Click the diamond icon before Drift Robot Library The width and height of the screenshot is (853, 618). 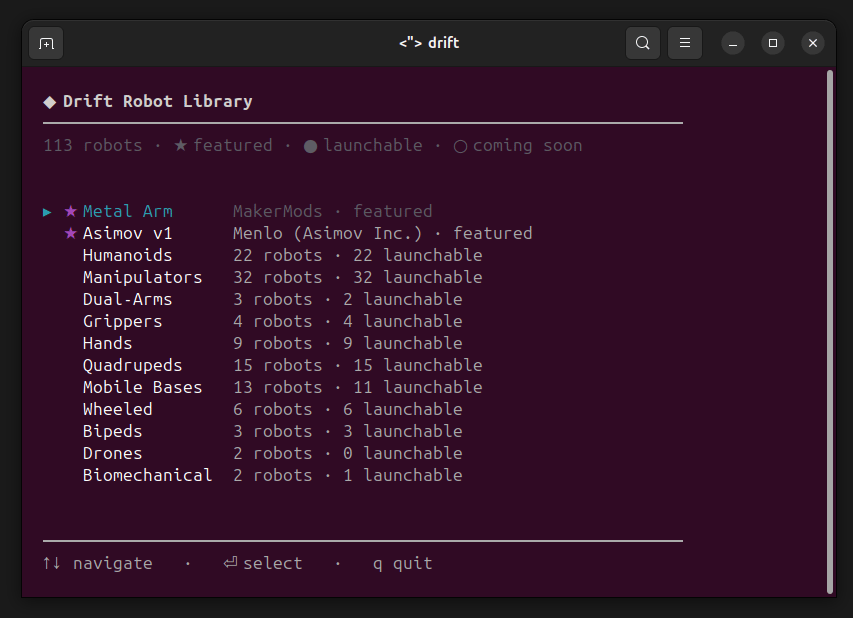click(x=50, y=102)
